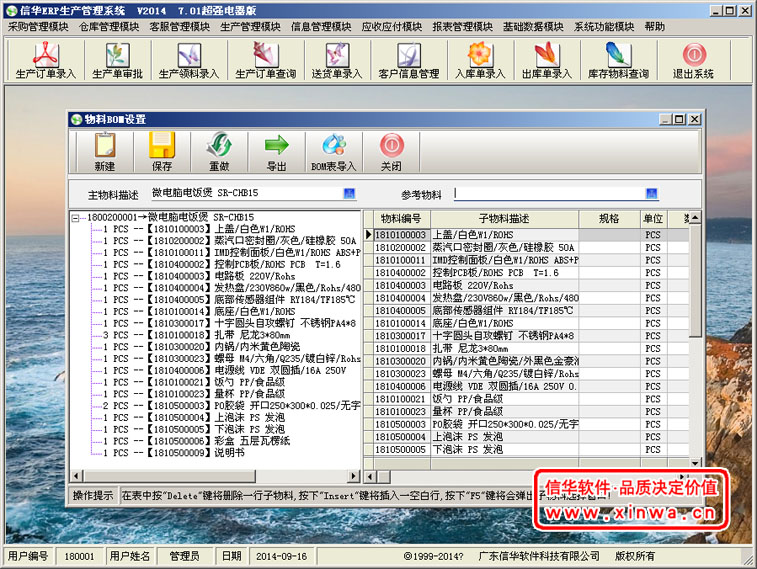The image size is (757, 569).
Task: Click 规格 column header
Action: pos(609,219)
